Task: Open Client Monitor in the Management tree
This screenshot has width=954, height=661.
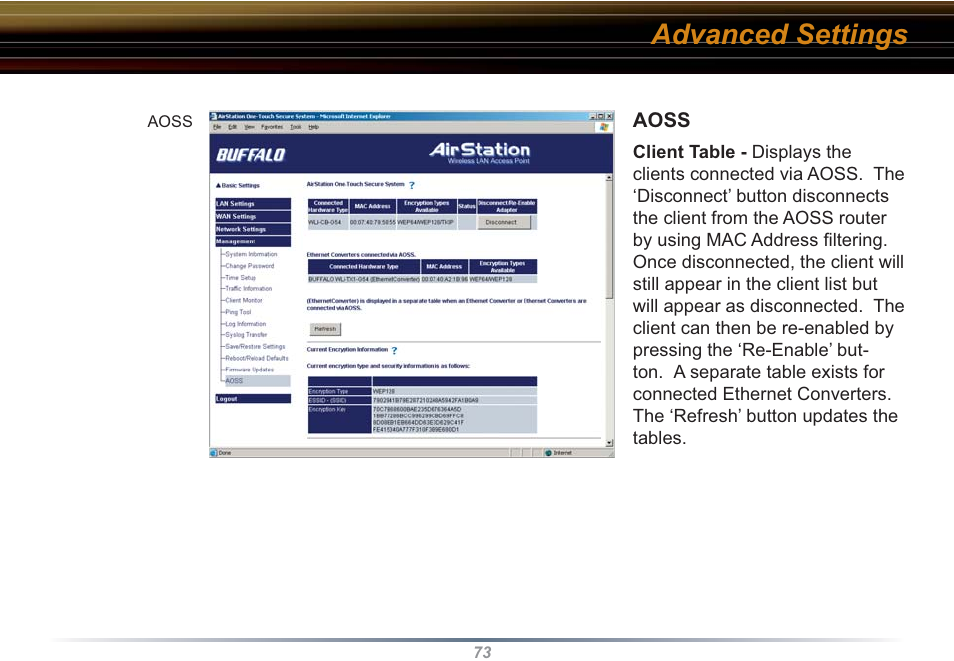Action: coord(244,300)
